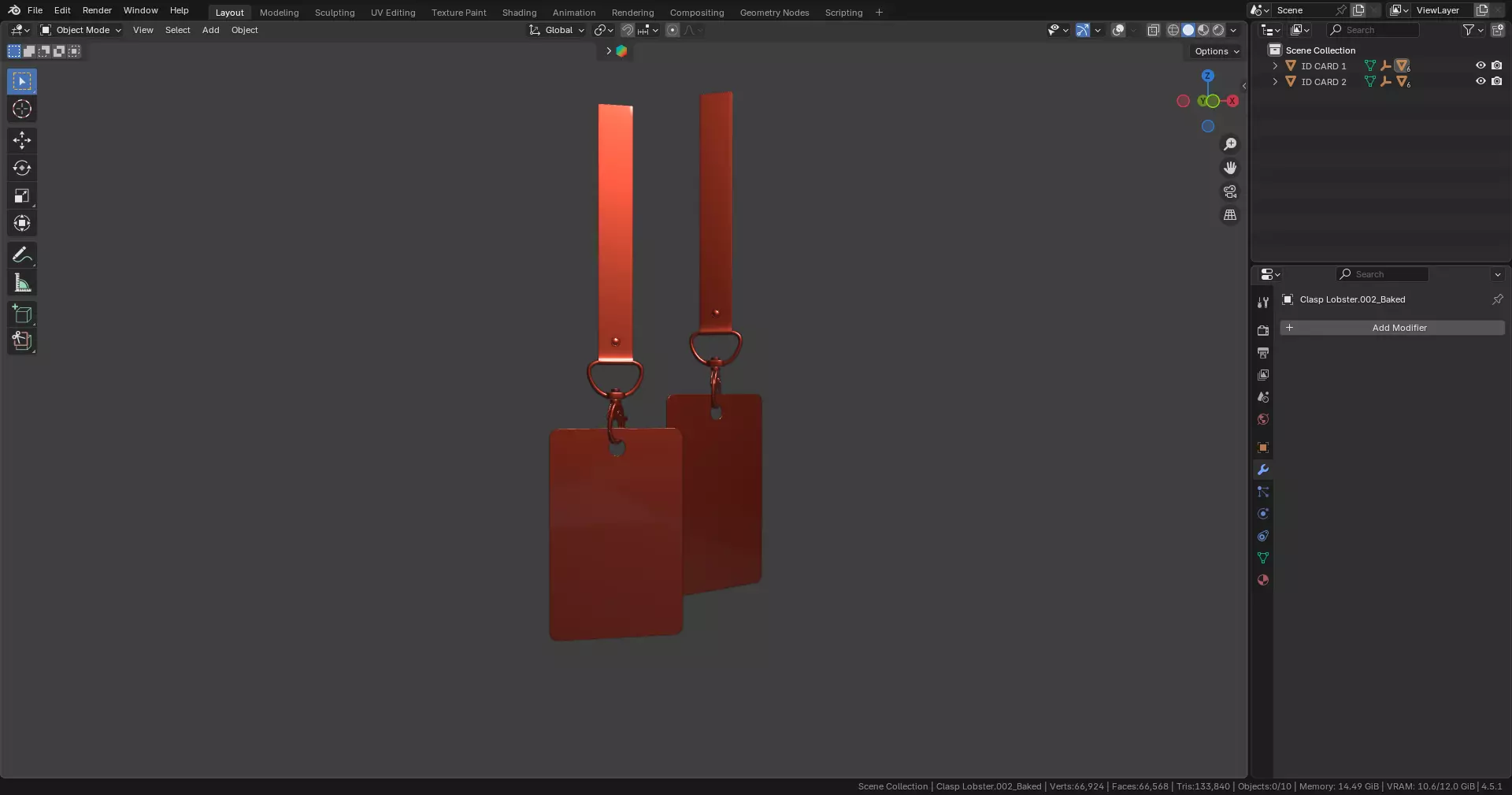Image resolution: width=1512 pixels, height=795 pixels.
Task: Click the properties editor search field
Action: 1382,274
